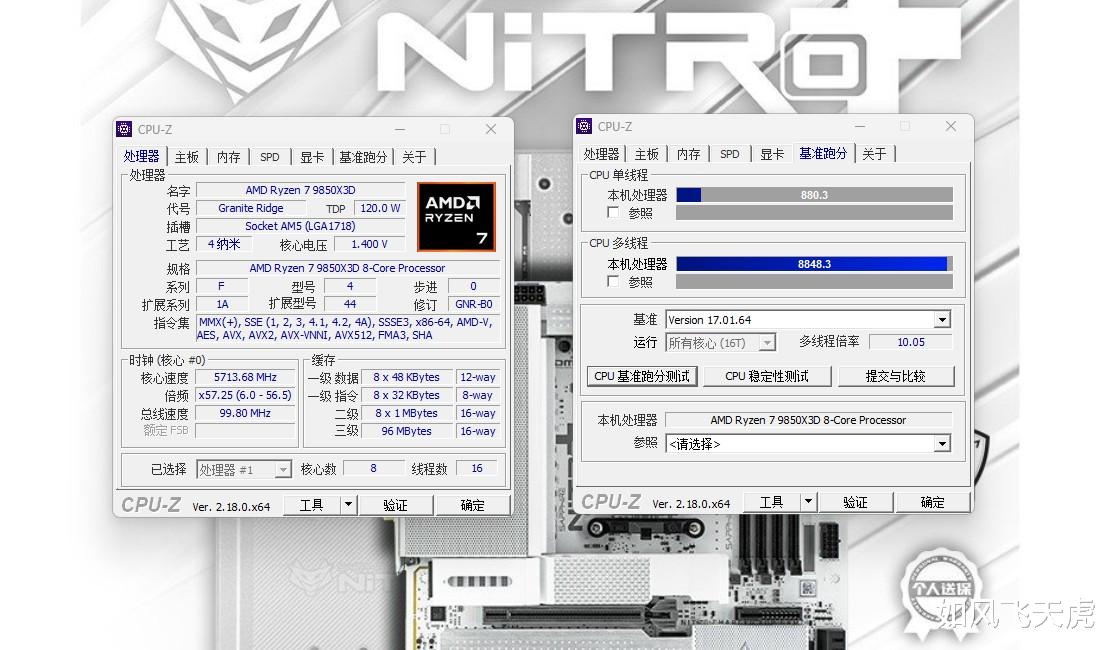Close the left CPU-Z window
The height and width of the screenshot is (650, 1112).
pyautogui.click(x=491, y=129)
